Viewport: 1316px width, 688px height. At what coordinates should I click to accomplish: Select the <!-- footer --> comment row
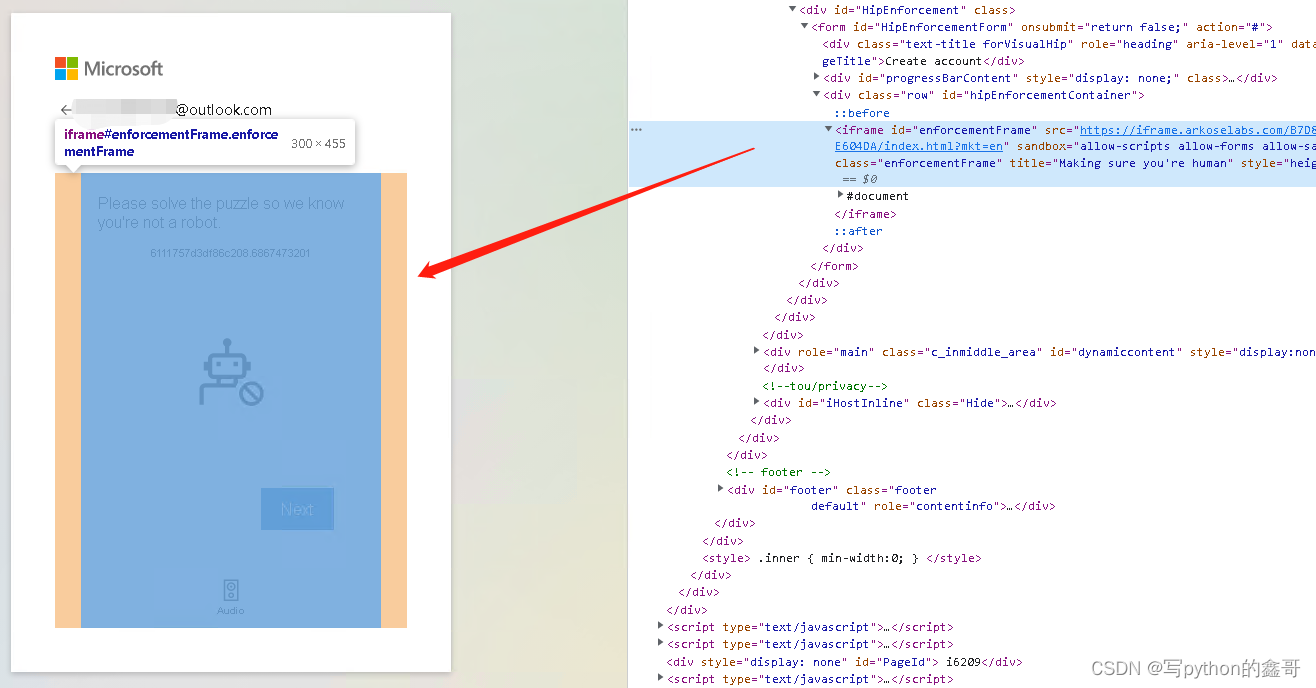pos(778,472)
